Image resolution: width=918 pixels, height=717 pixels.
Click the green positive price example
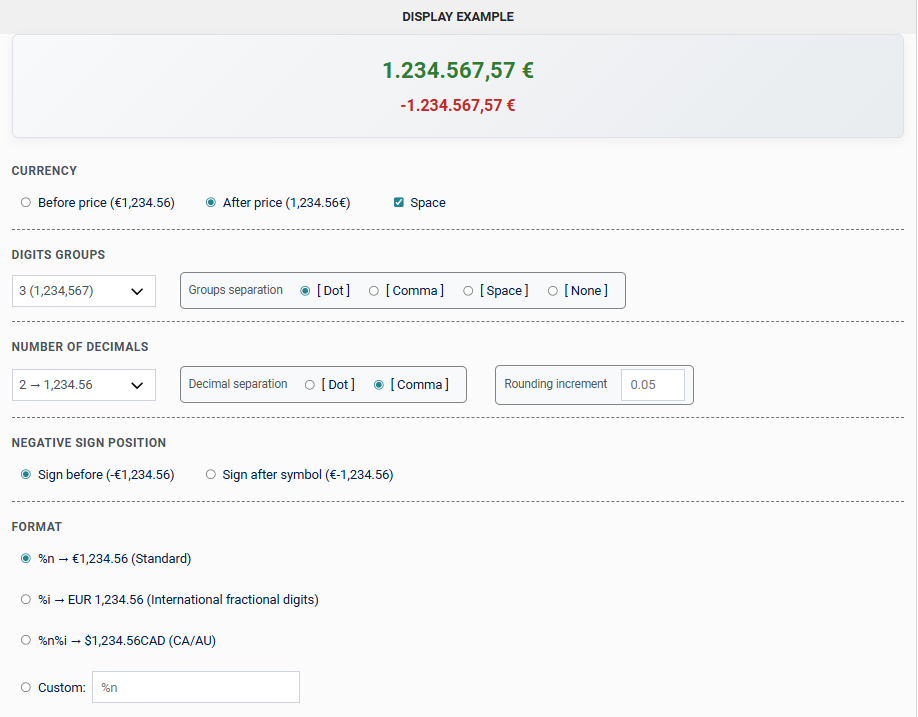(x=457, y=71)
